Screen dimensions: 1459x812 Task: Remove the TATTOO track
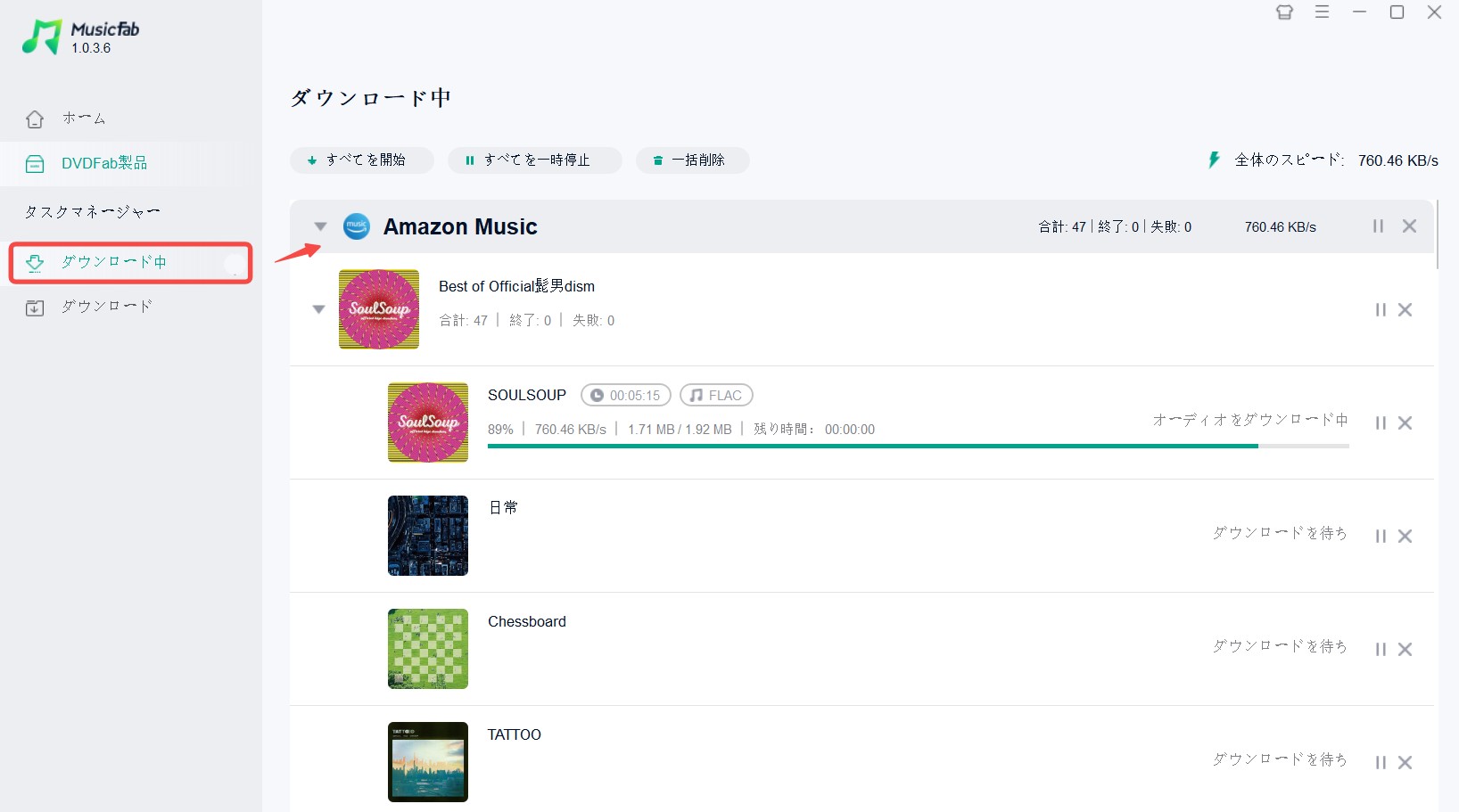(1405, 763)
